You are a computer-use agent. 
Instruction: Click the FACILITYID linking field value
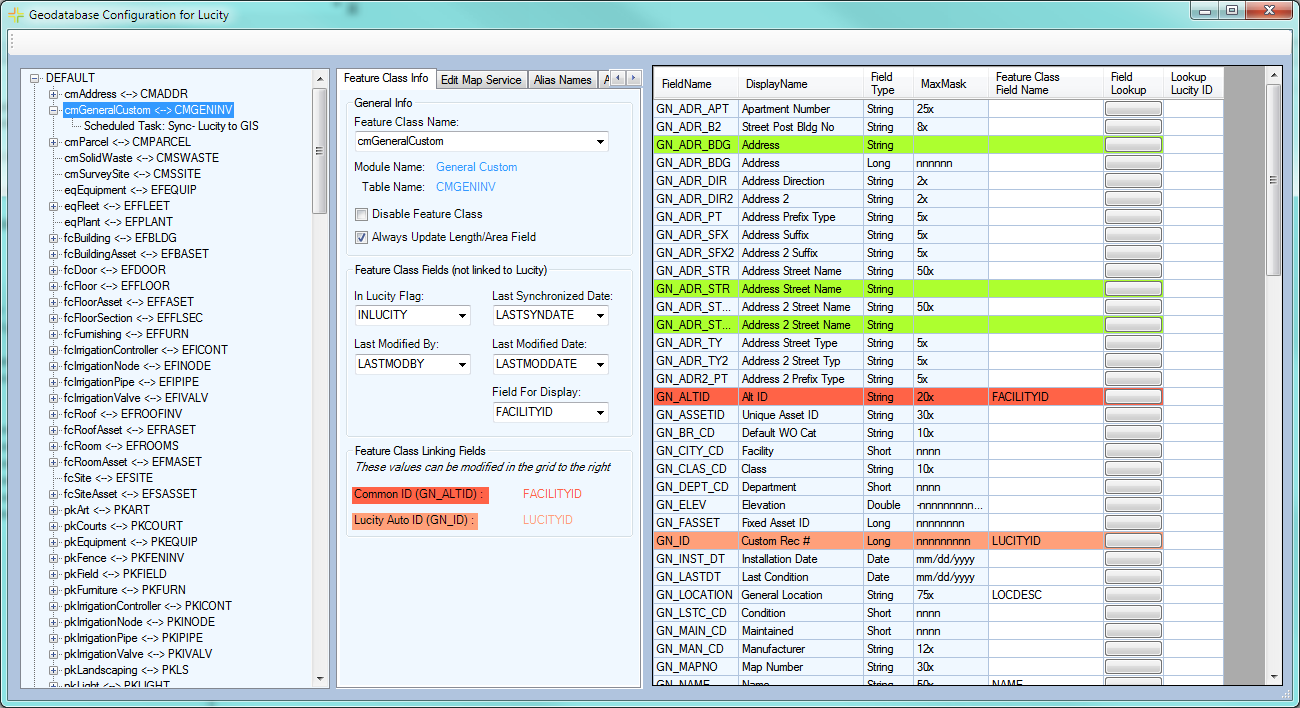click(552, 494)
